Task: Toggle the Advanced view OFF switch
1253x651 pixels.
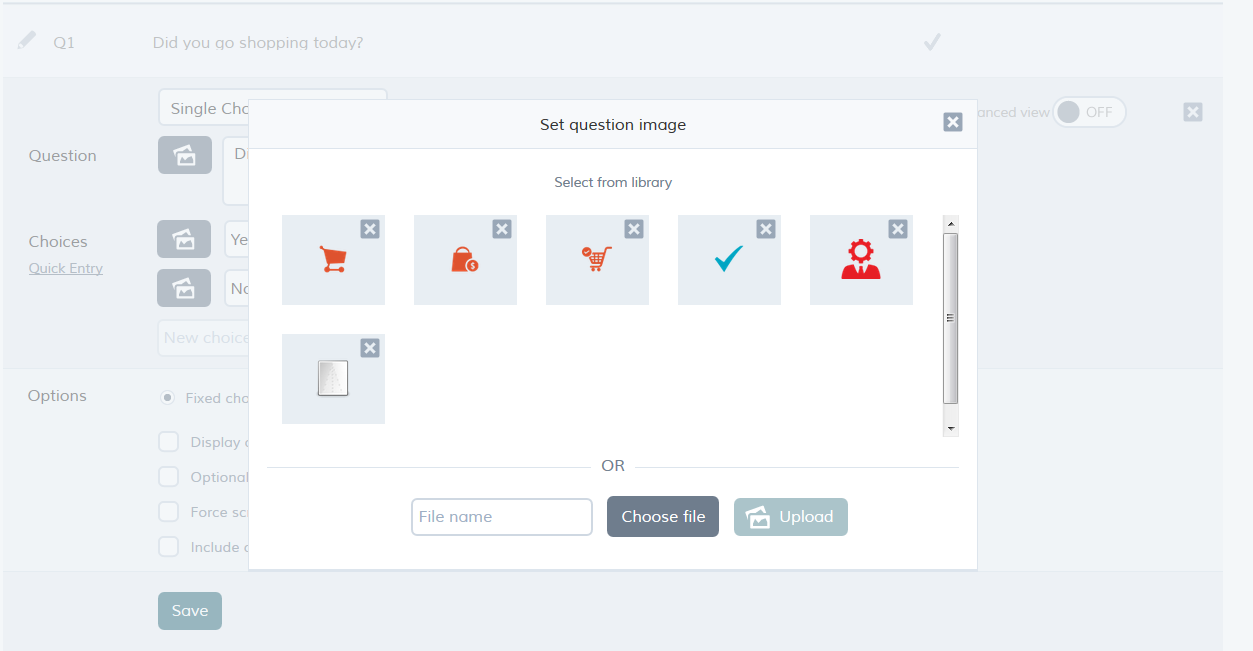Action: point(1089,112)
